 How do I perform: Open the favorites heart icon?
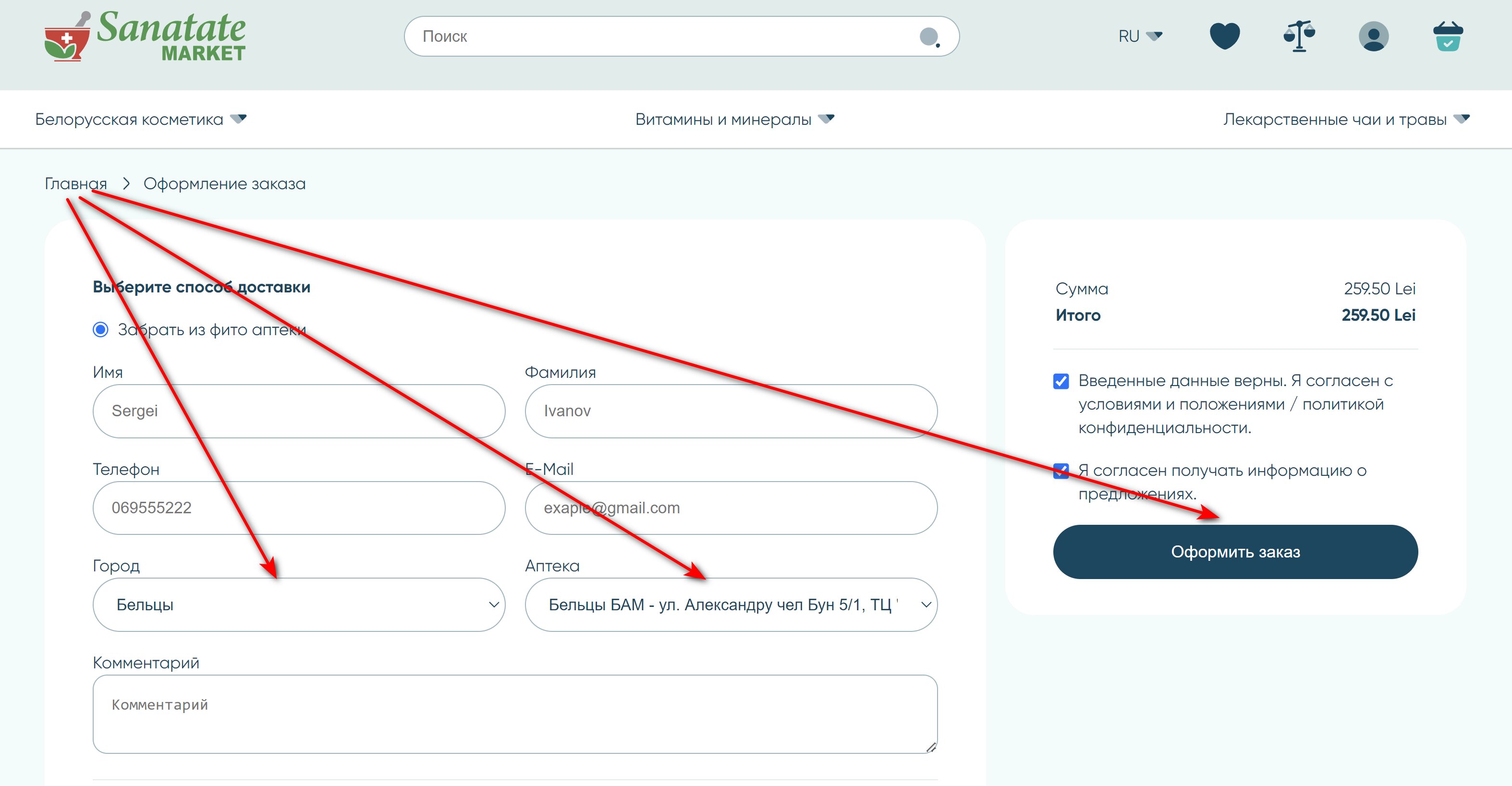pos(1224,36)
